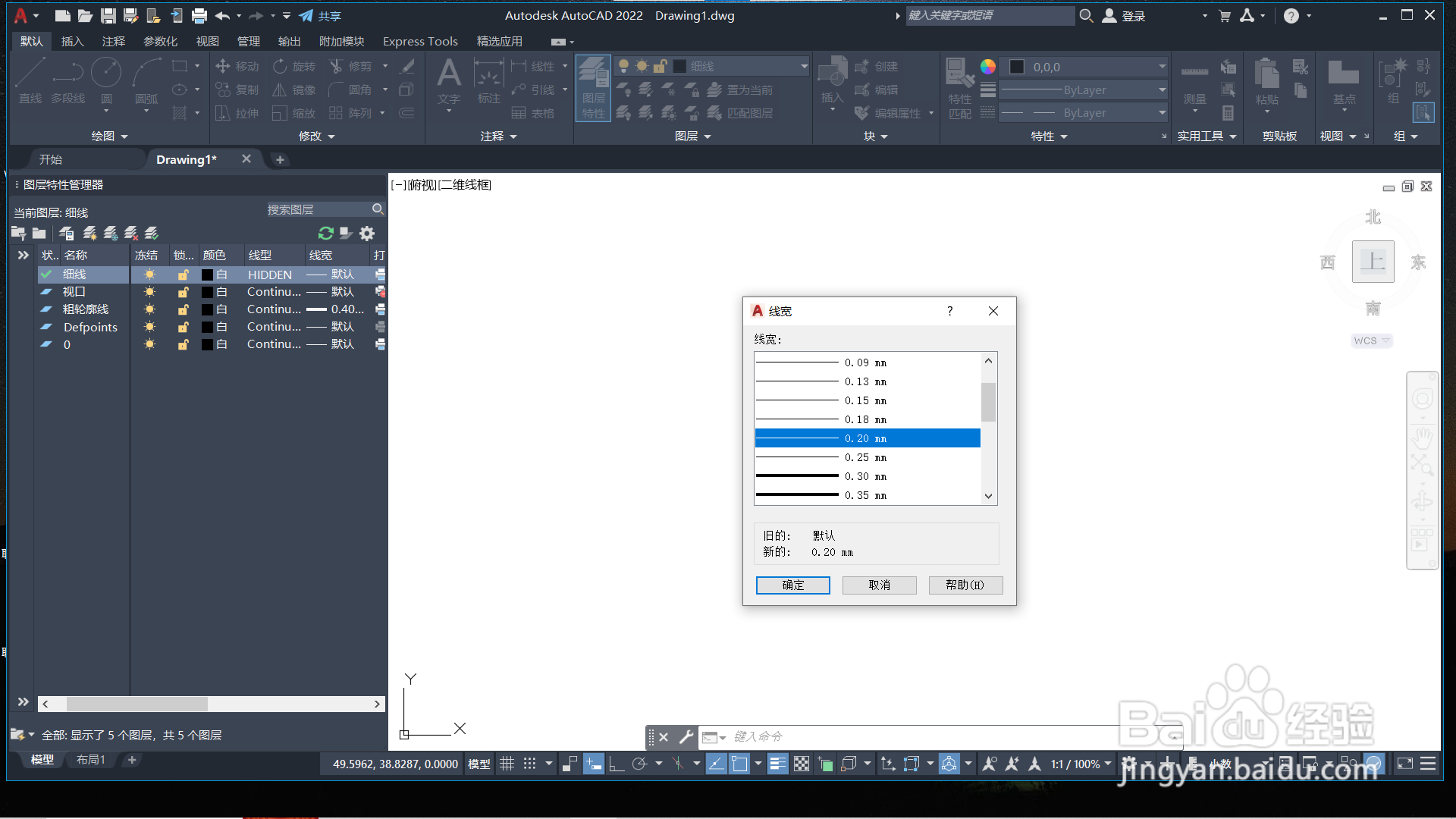Viewport: 1456px width, 819px height.
Task: Click the Match Properties (特性匹配) icon
Action: click(960, 88)
